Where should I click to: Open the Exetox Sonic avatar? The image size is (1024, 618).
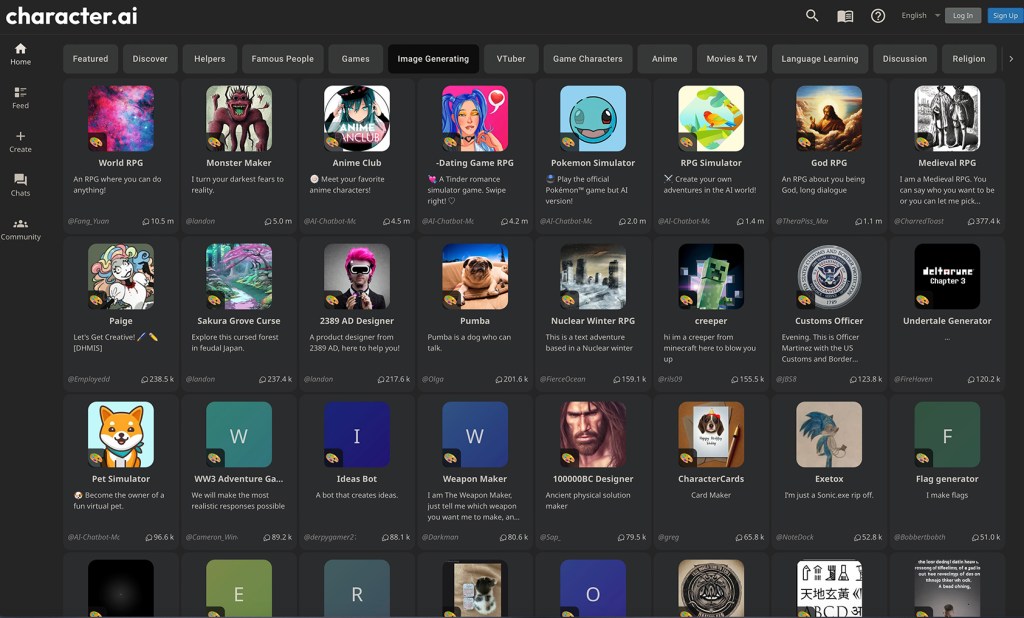[x=829, y=434]
